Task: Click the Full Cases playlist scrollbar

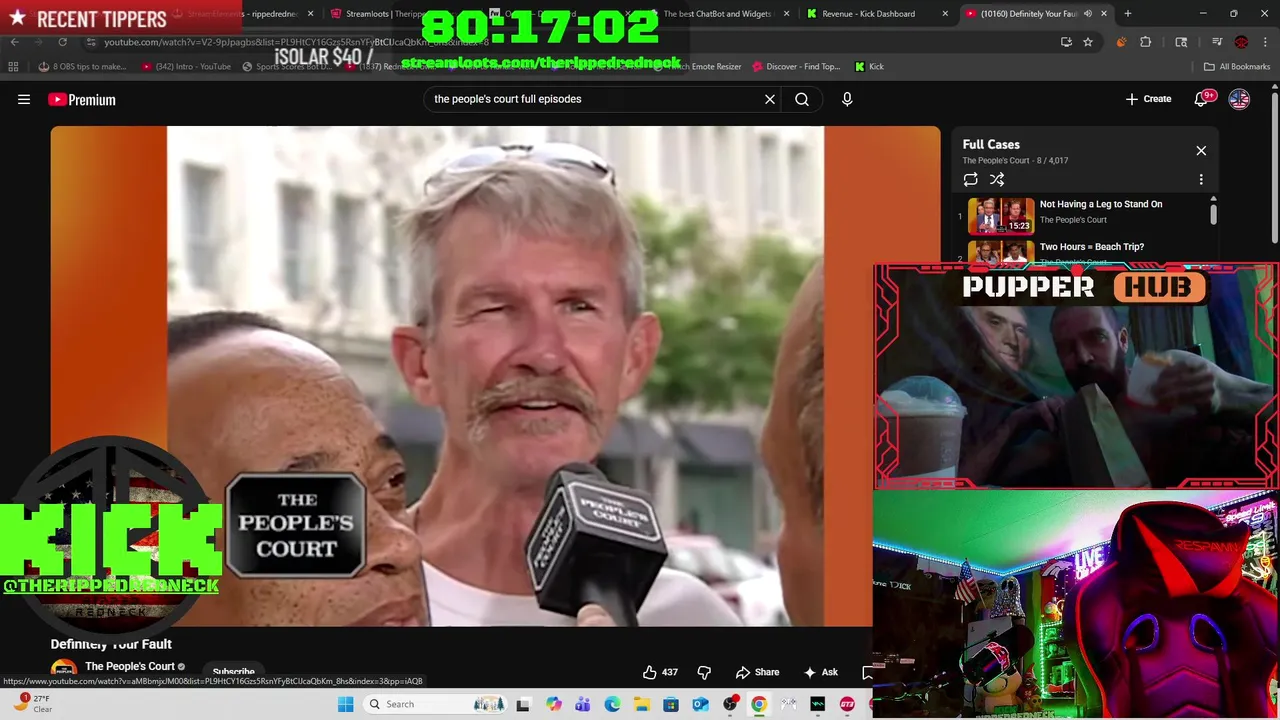Action: [x=1213, y=214]
